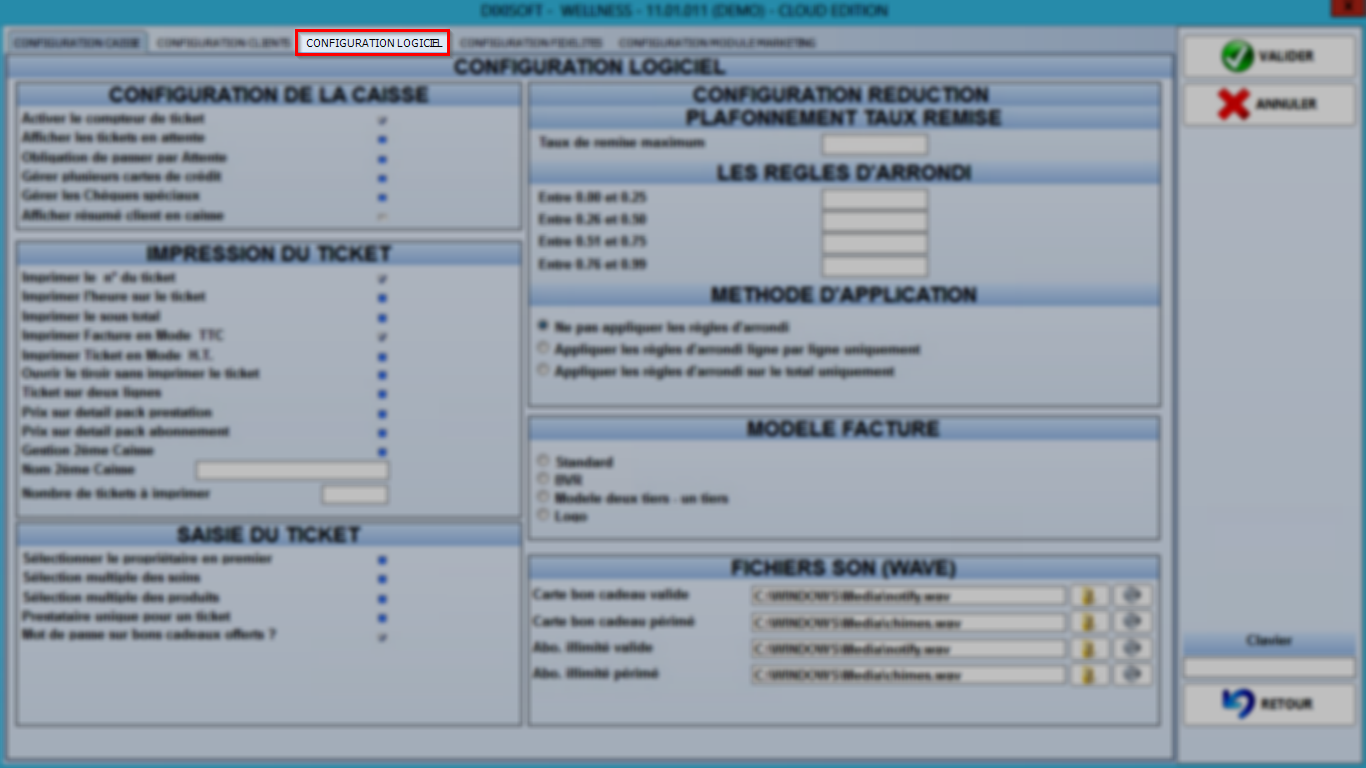Click the Abo. illimité valide path field
This screenshot has height=768, width=1366.
(x=908, y=649)
